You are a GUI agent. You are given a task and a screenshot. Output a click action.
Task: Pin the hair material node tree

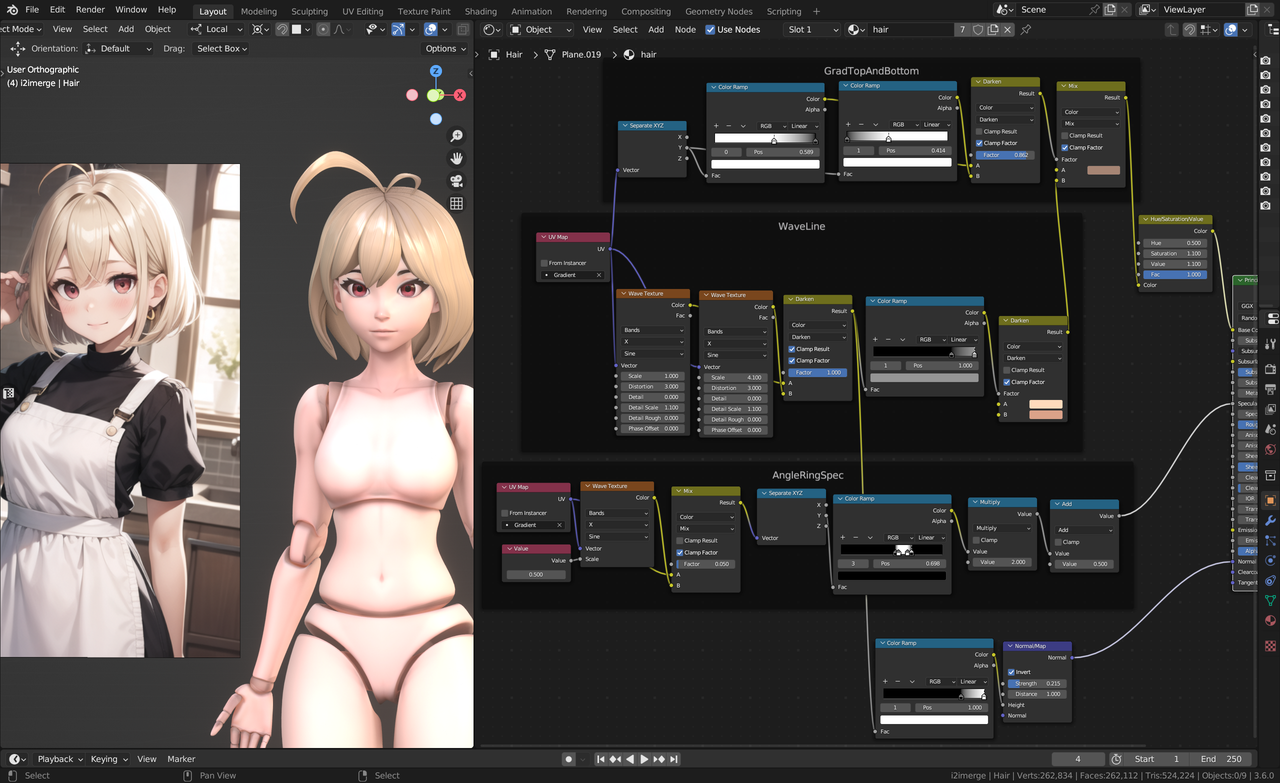1026,30
